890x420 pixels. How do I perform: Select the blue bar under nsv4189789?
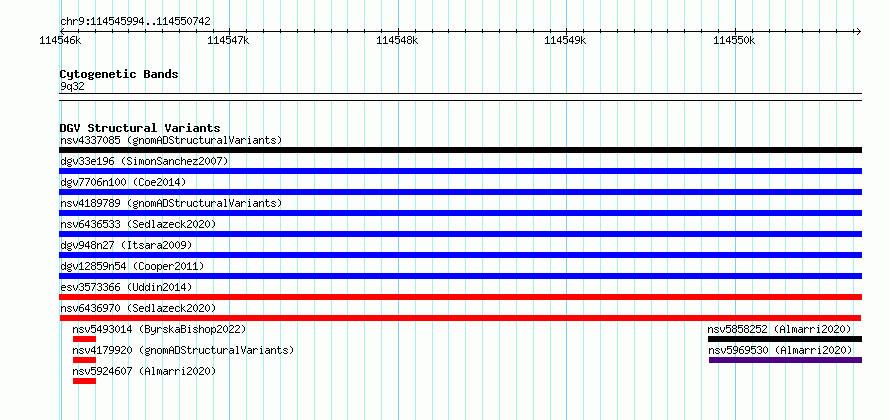point(460,213)
